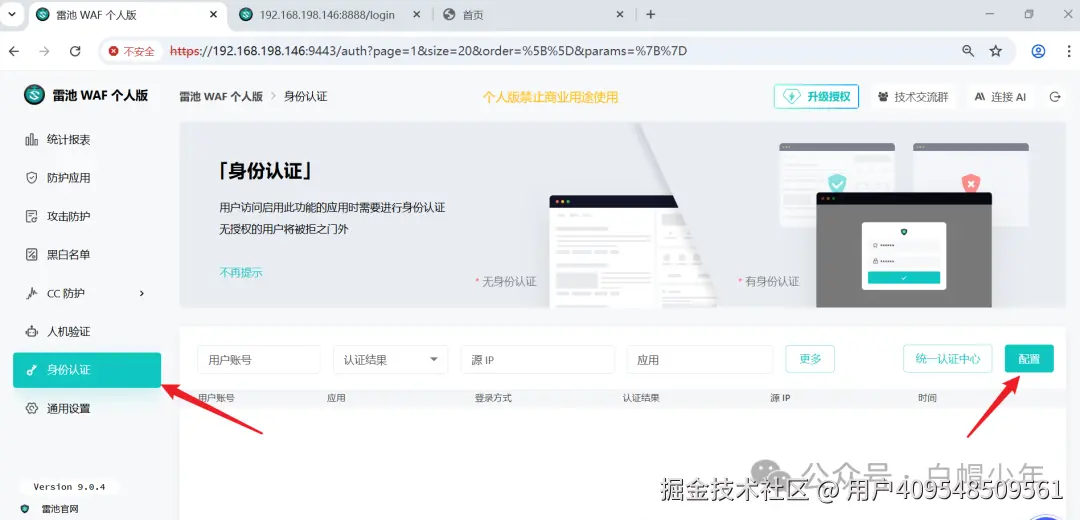Click the gear icon beside 通用设置
This screenshot has height=520, width=1080.
coord(32,408)
